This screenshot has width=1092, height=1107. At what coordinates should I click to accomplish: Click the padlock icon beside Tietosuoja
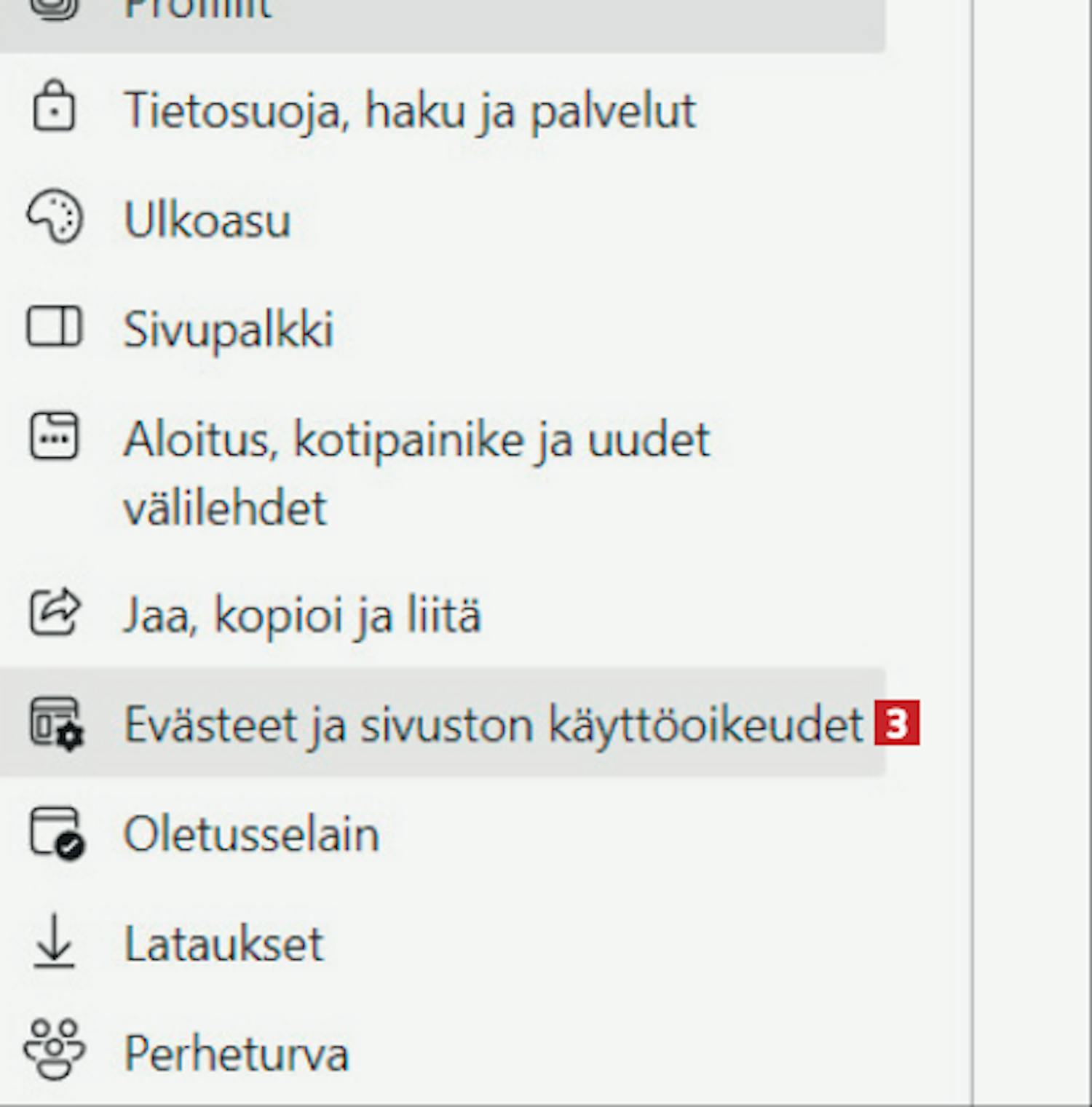point(54,108)
